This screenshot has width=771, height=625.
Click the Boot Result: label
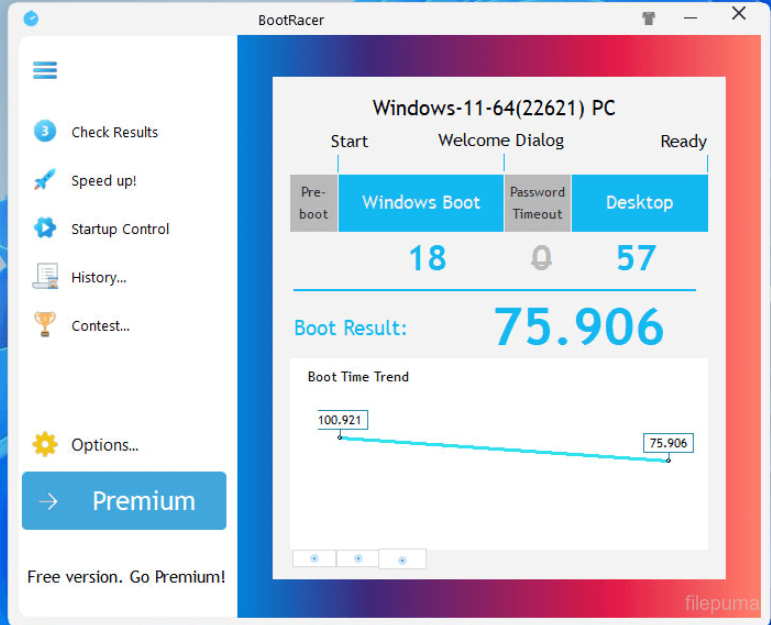pyautogui.click(x=351, y=328)
